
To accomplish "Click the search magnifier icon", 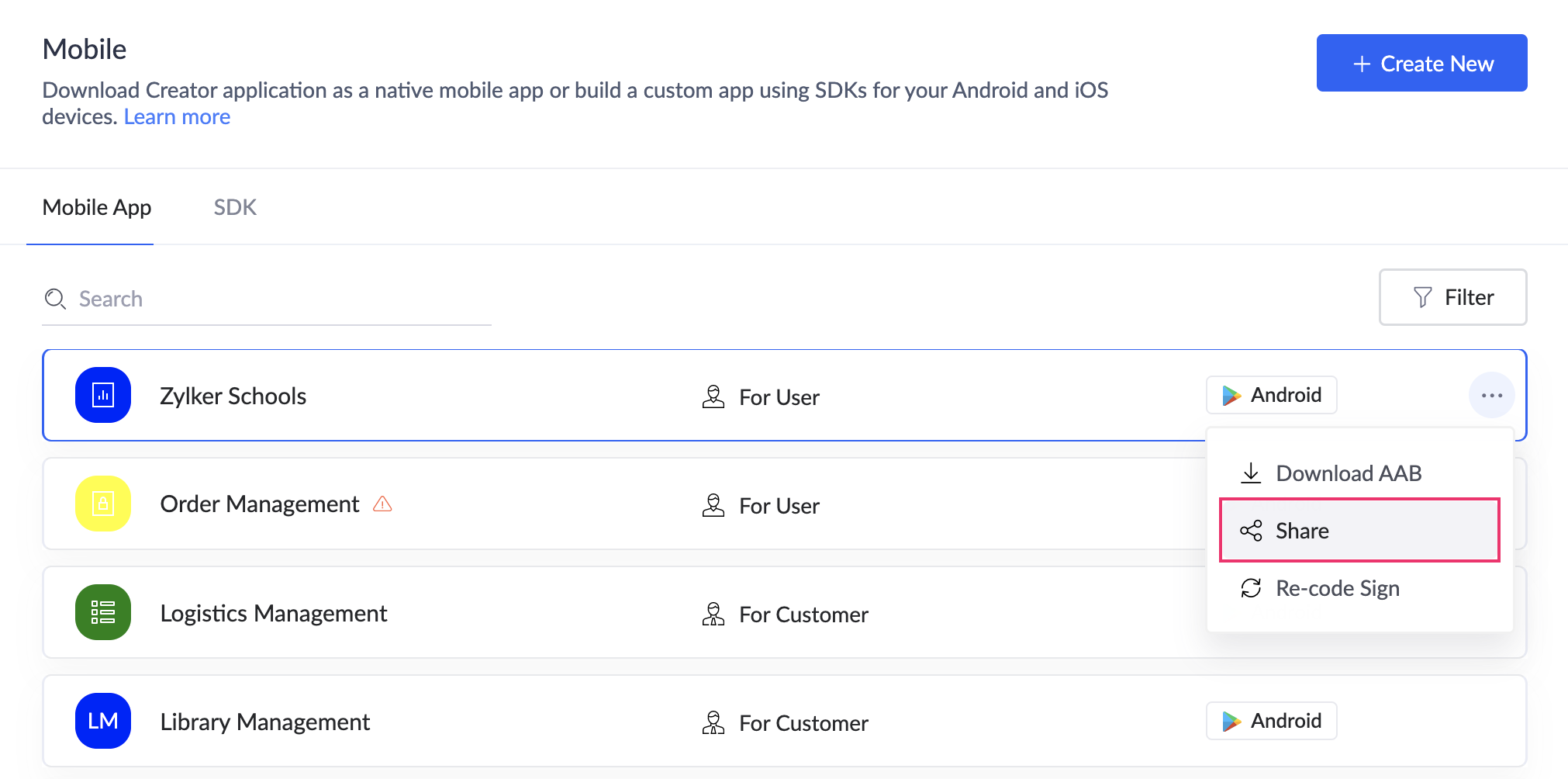I will pos(55,299).
